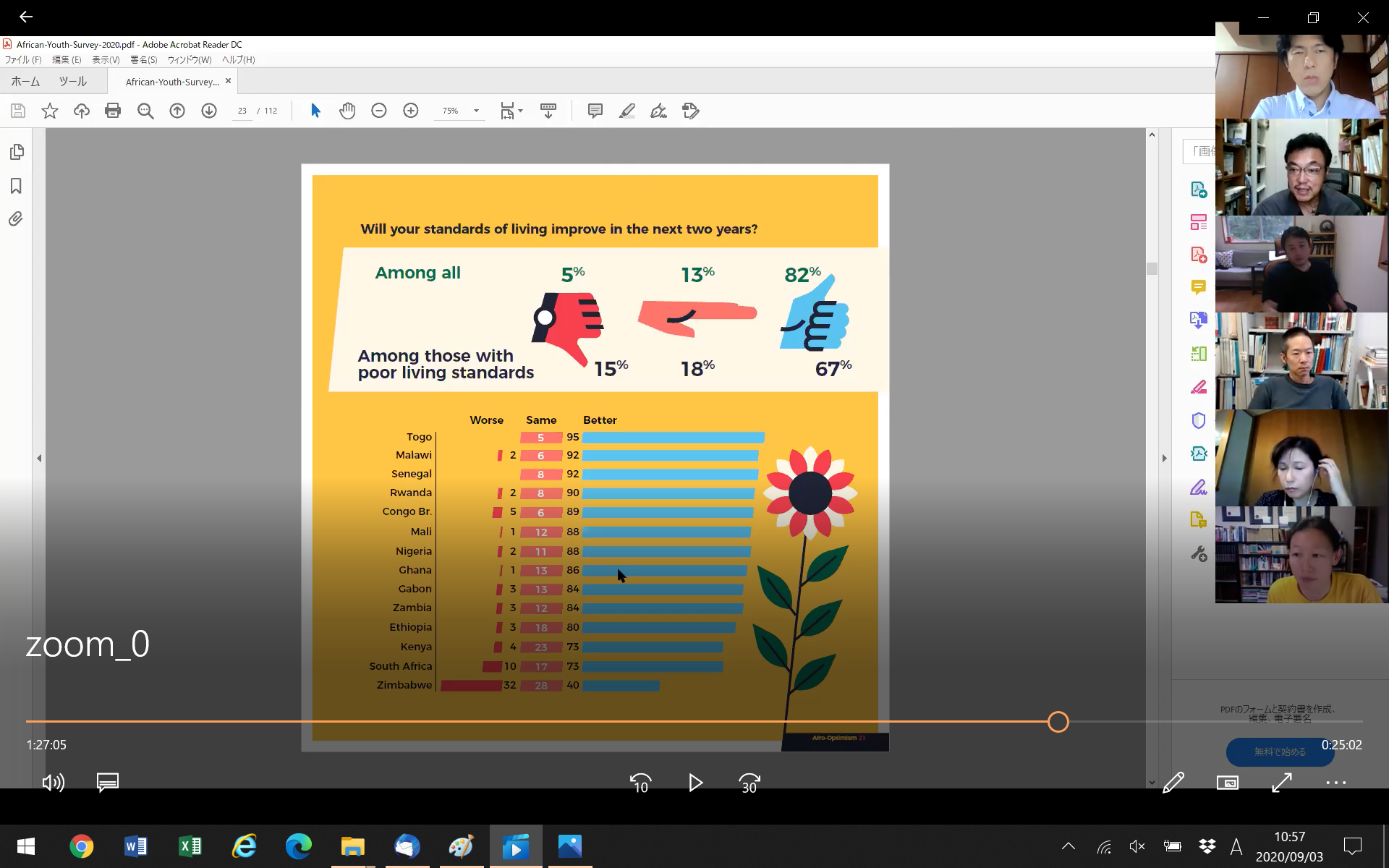
Task: Toggle fullscreen in video player
Action: click(1282, 783)
